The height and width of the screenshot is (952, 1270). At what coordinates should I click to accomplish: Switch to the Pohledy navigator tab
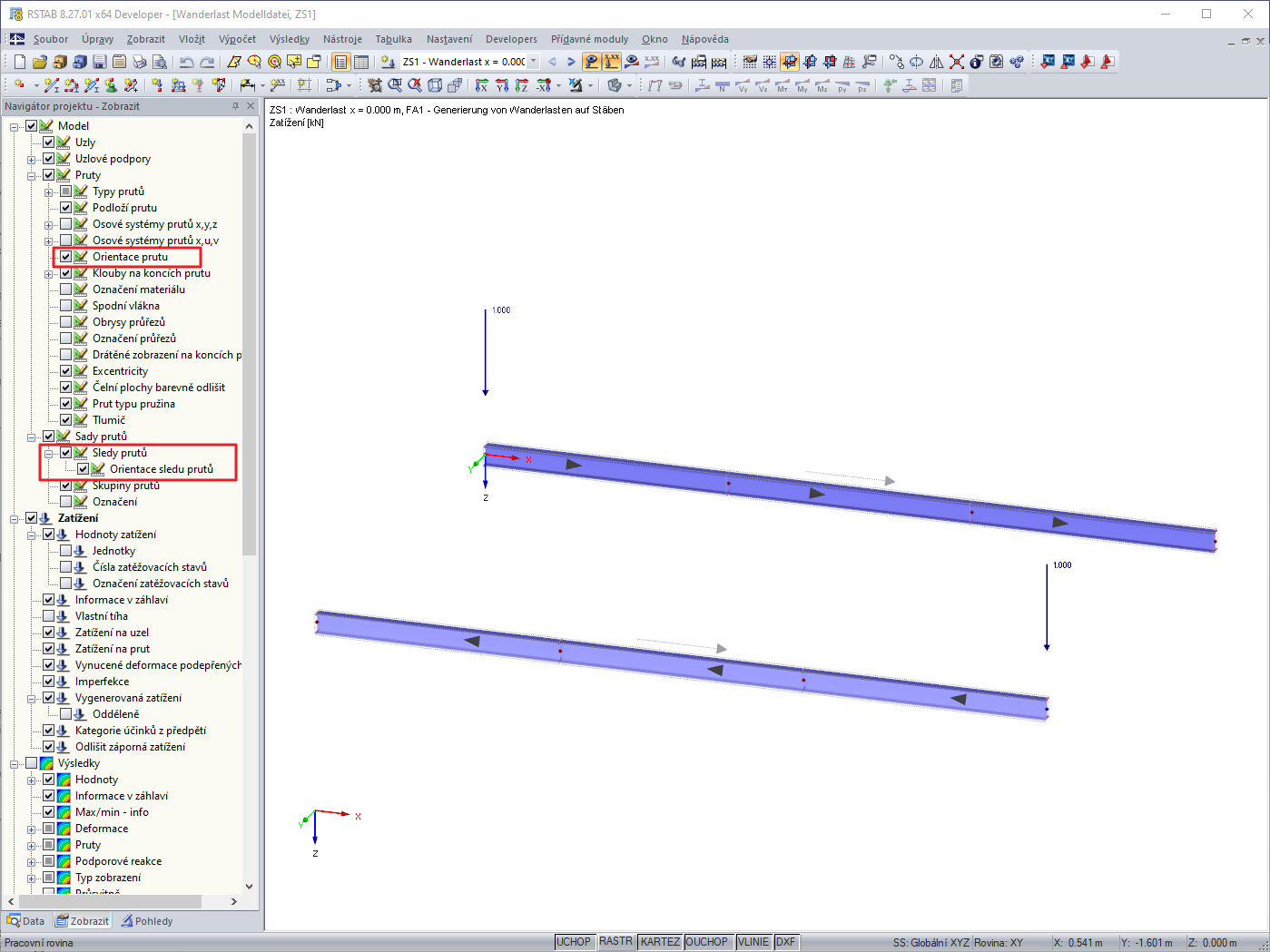coord(147,921)
